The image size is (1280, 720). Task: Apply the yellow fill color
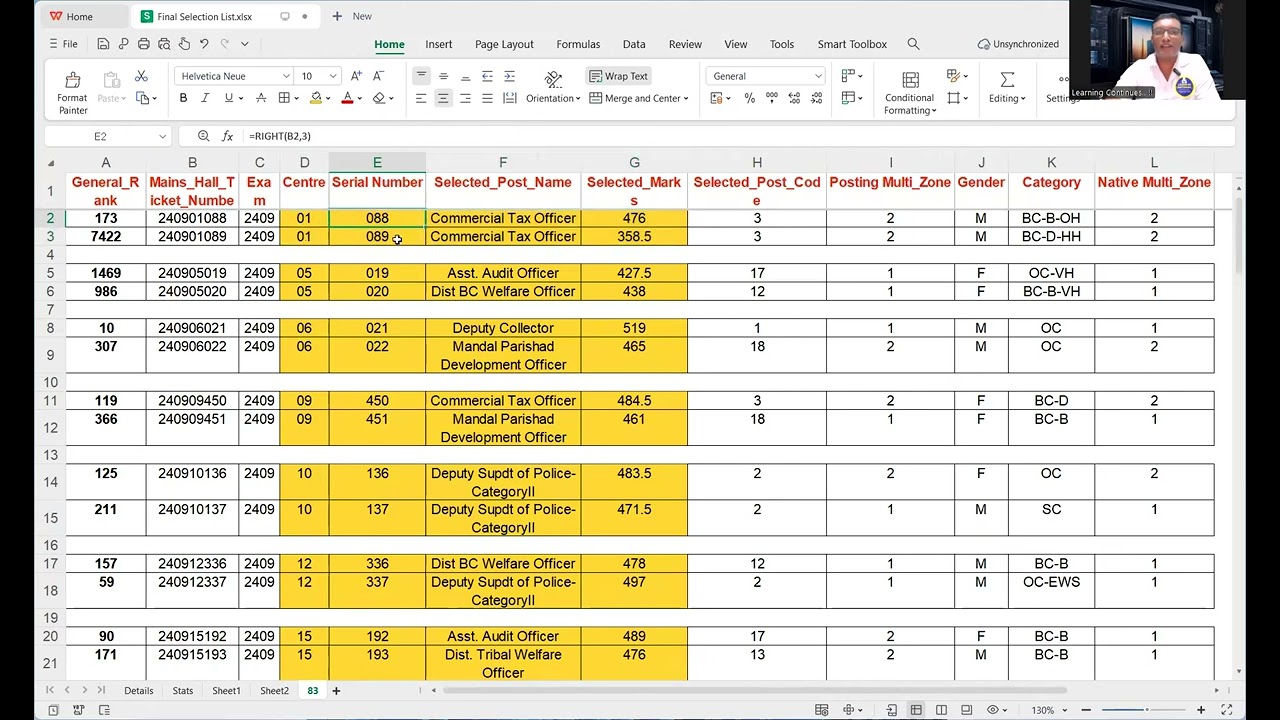(316, 98)
